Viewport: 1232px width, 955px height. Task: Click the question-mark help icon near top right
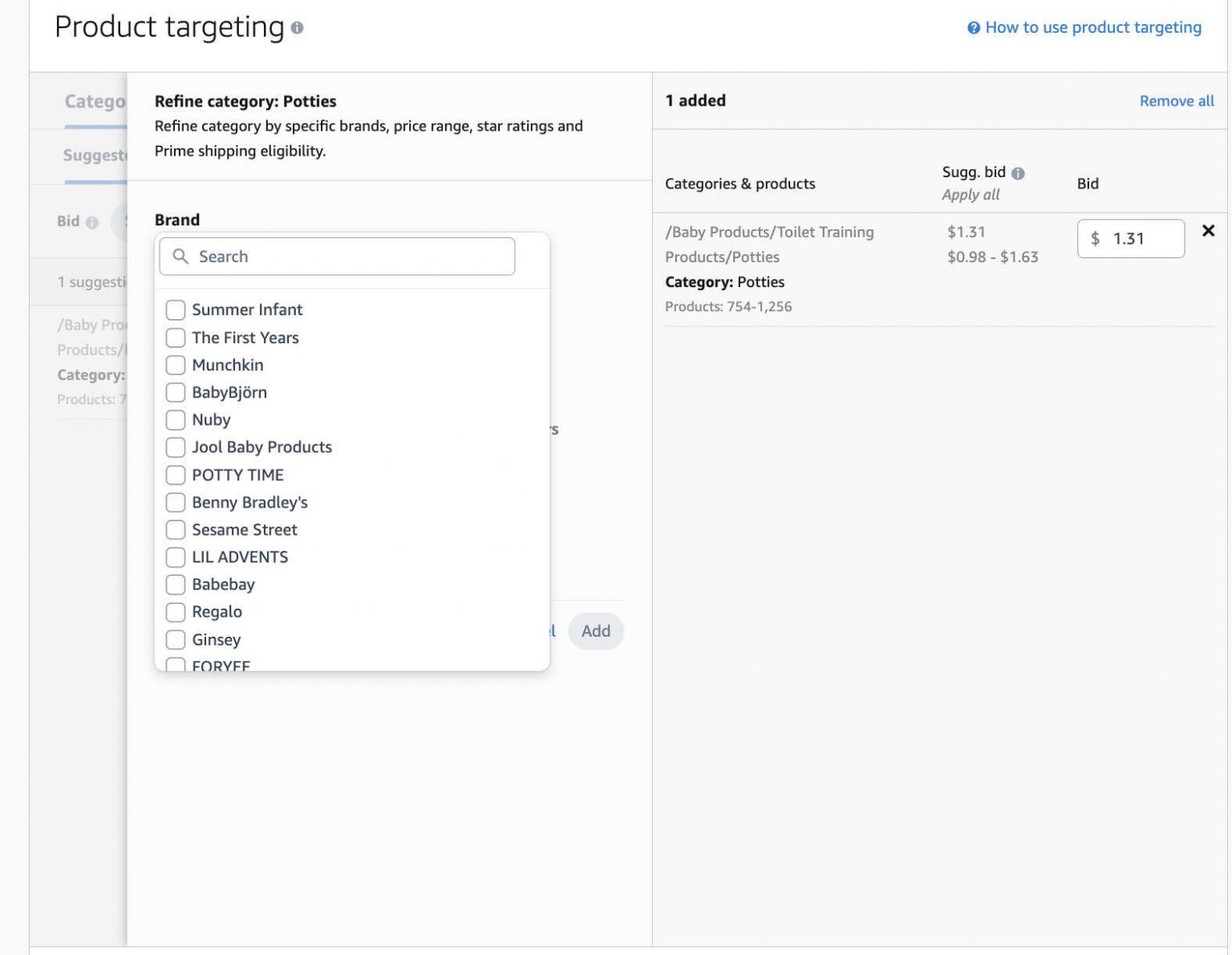(x=973, y=26)
